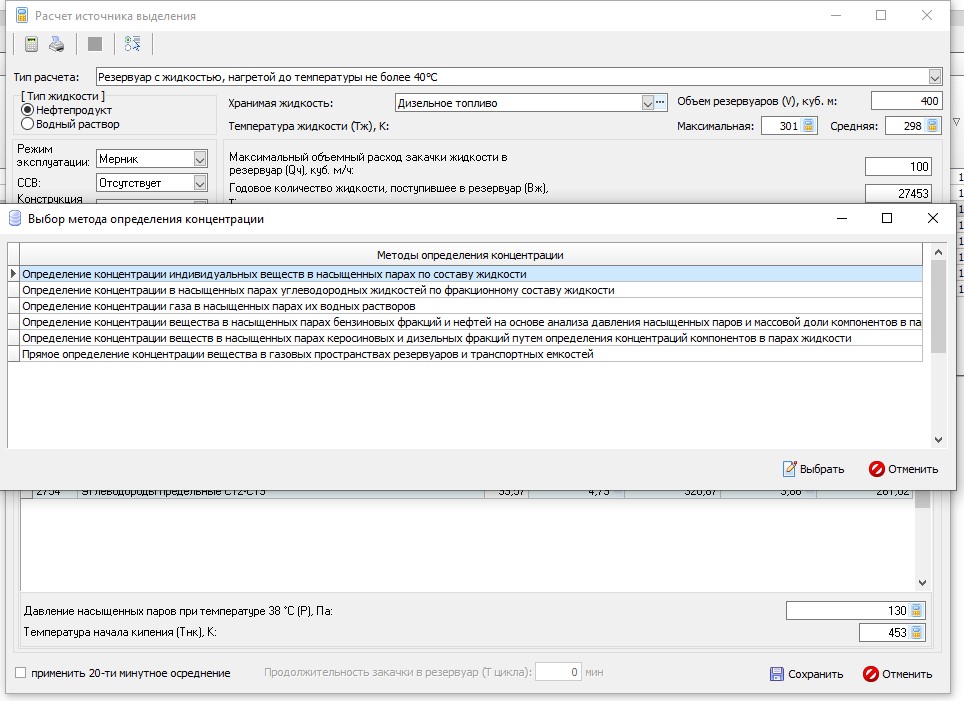
Task: Click the settings list toolbar icon
Action: pyautogui.click(x=133, y=44)
